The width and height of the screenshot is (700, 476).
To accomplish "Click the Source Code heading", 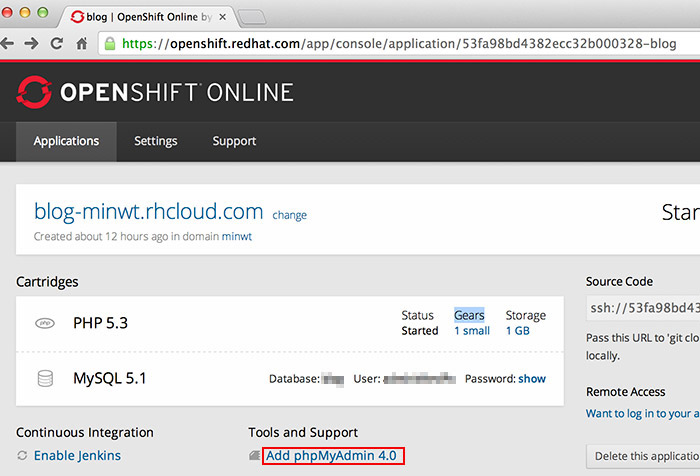I will click(619, 281).
